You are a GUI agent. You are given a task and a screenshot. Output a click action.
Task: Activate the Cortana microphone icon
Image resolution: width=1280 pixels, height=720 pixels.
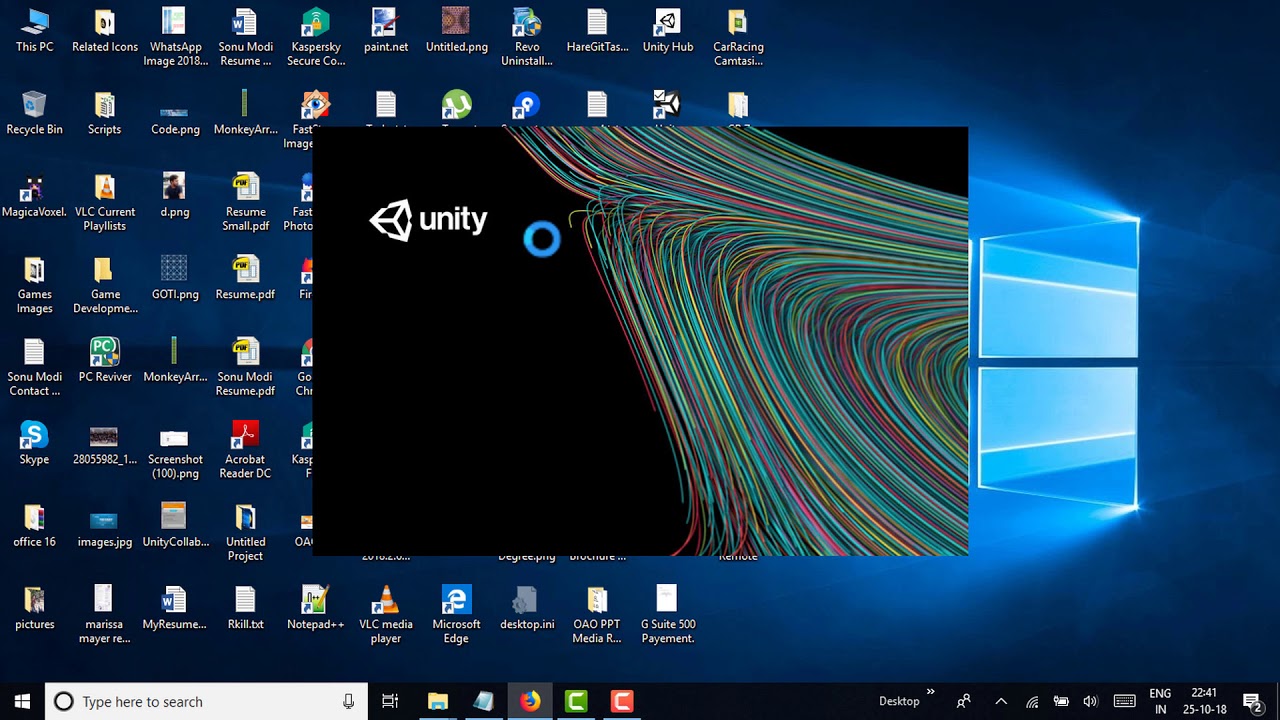point(348,701)
